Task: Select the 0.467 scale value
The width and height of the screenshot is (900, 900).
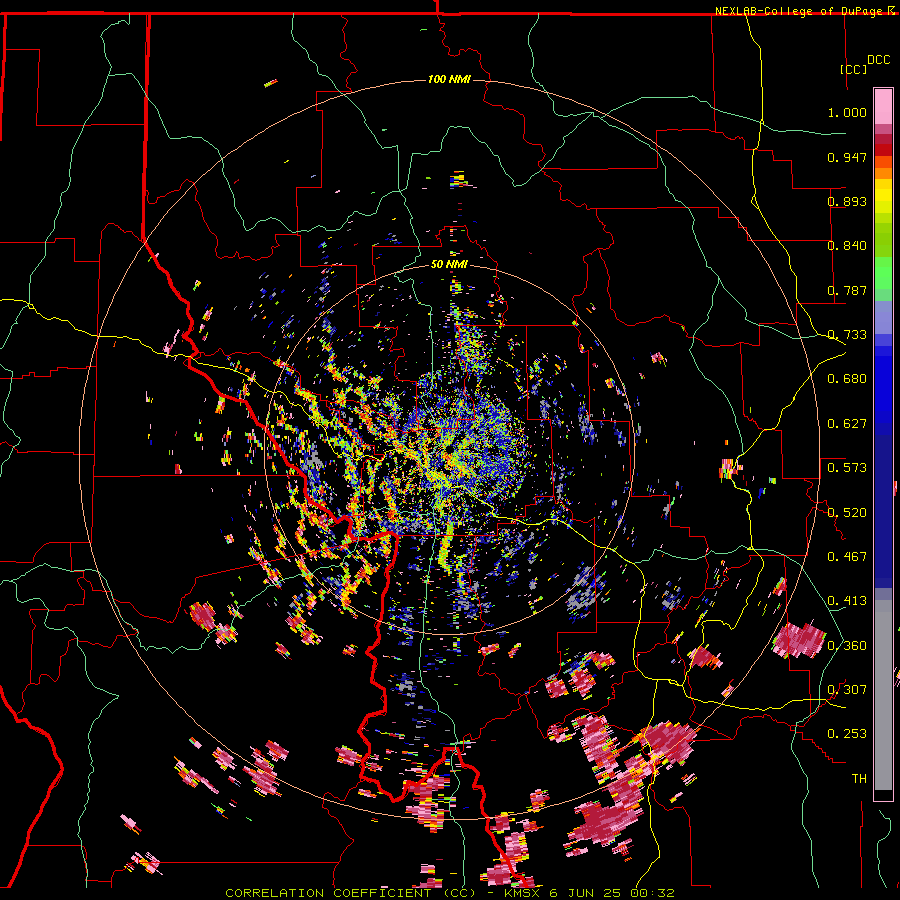Action: (847, 557)
